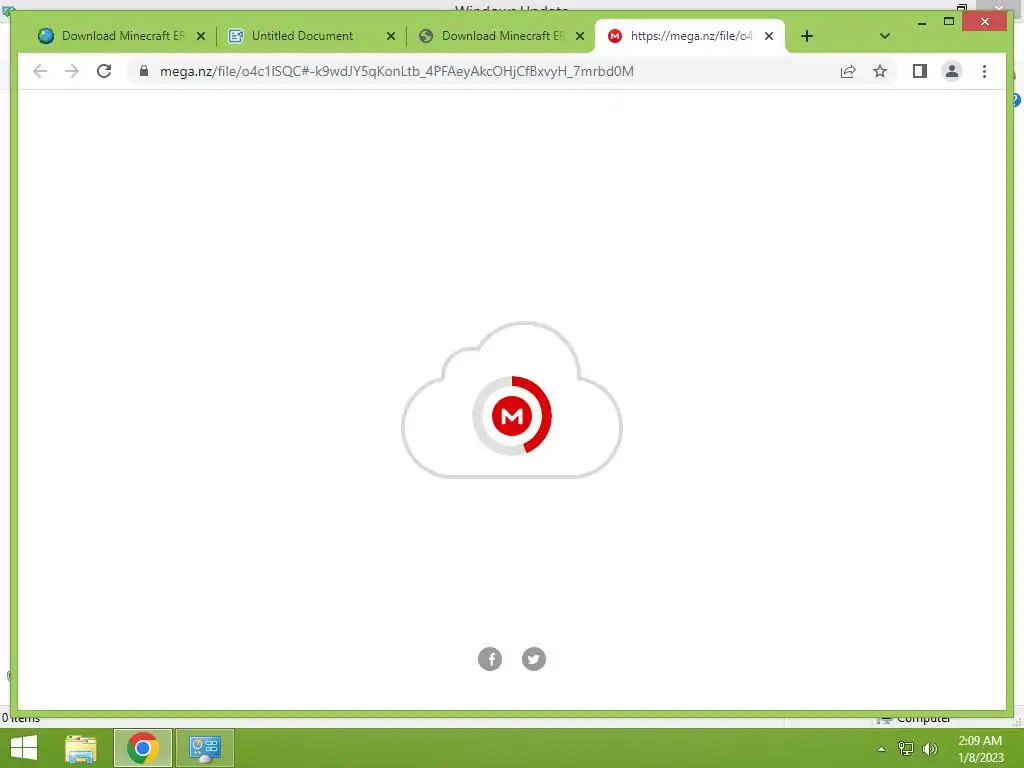Switch to the third tab, Download Minecraft

point(501,36)
